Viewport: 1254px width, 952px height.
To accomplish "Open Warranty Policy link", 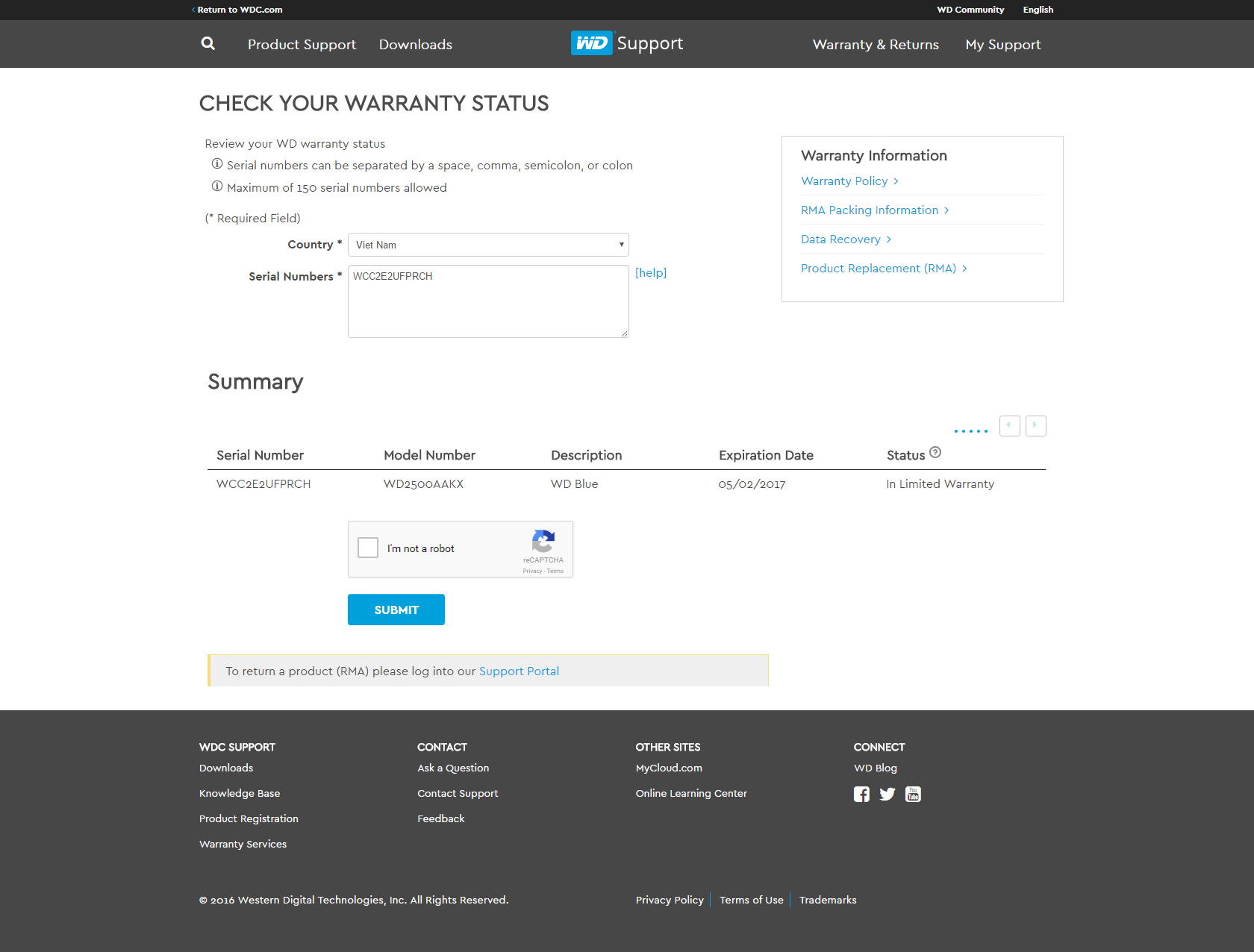I will [x=849, y=181].
